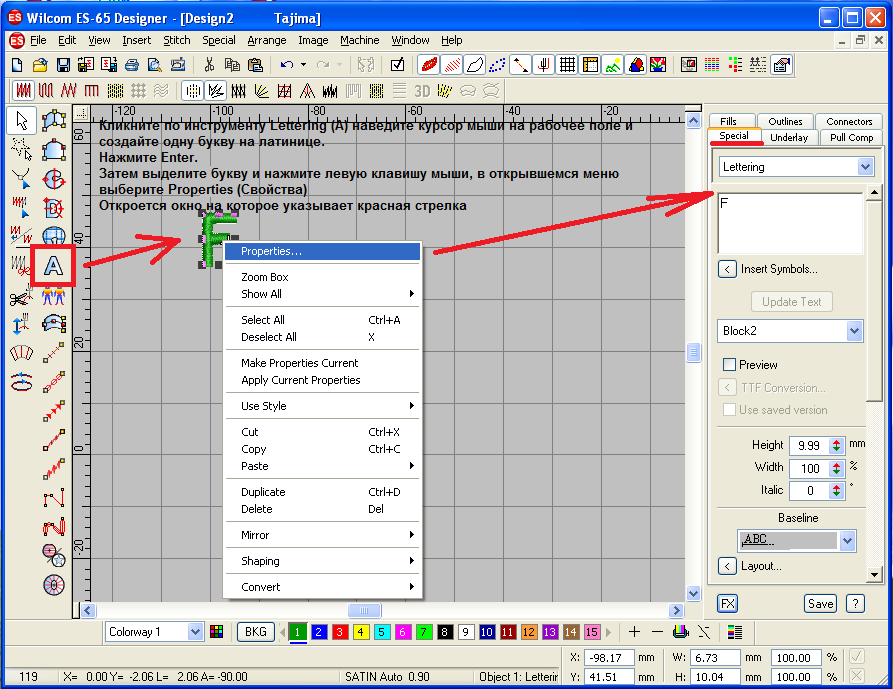
Task: Choose Properties... in the context menu
Action: tap(271, 252)
